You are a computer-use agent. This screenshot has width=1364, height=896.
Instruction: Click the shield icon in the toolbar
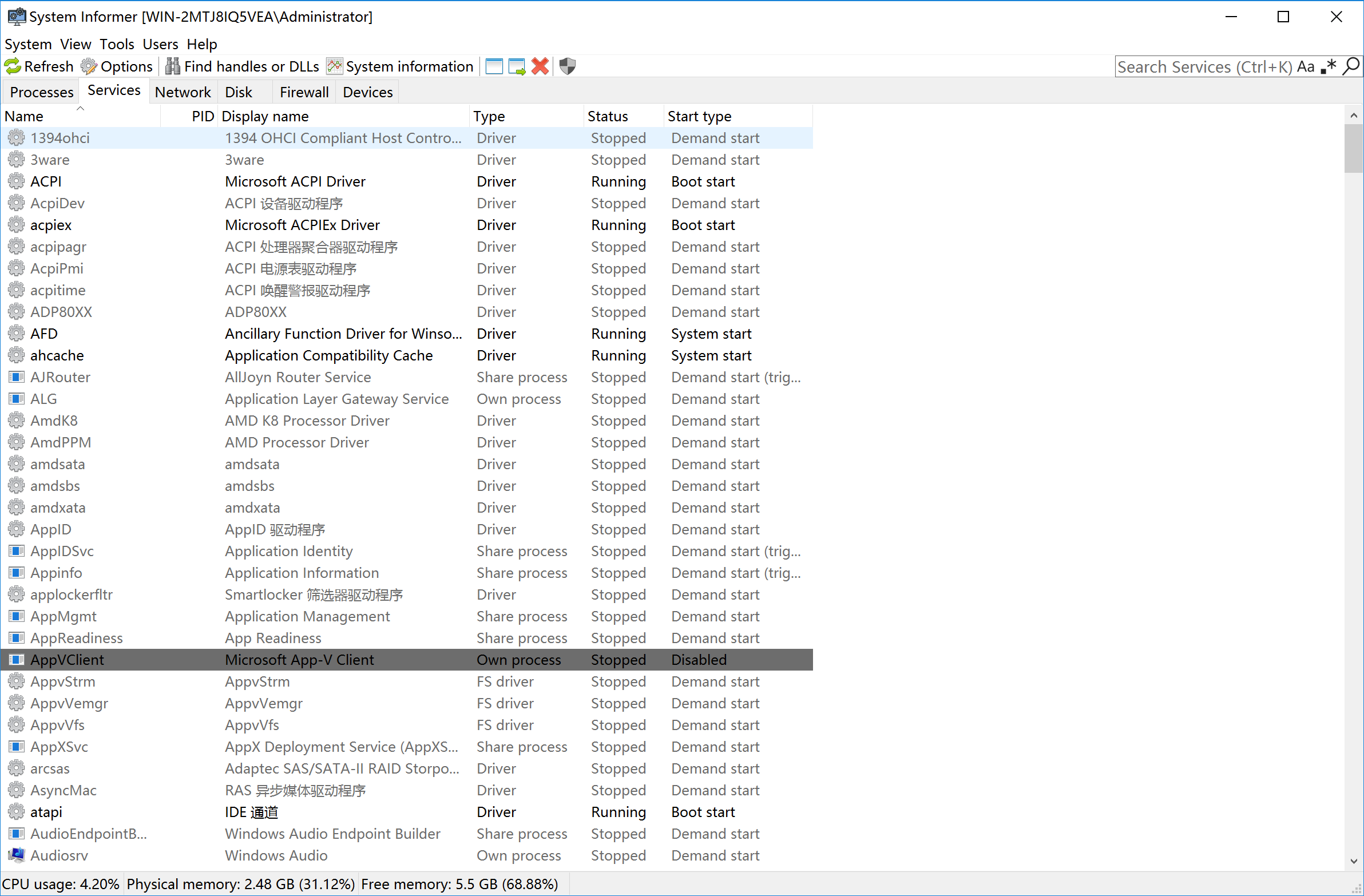pos(567,66)
